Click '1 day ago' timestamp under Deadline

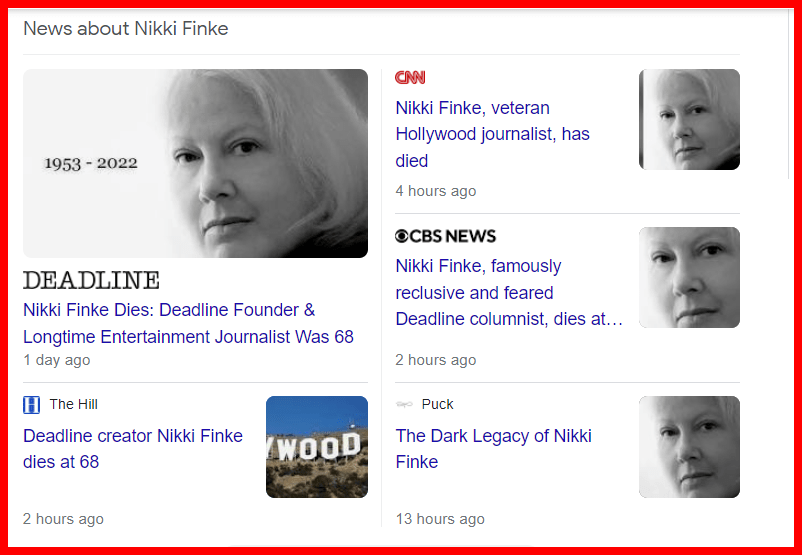coord(57,360)
